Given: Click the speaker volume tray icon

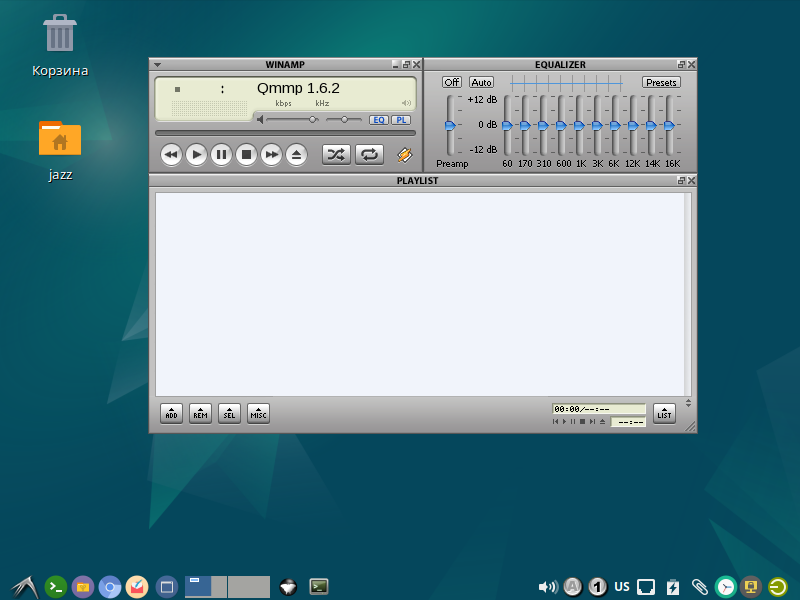Looking at the screenshot, I should (548, 587).
